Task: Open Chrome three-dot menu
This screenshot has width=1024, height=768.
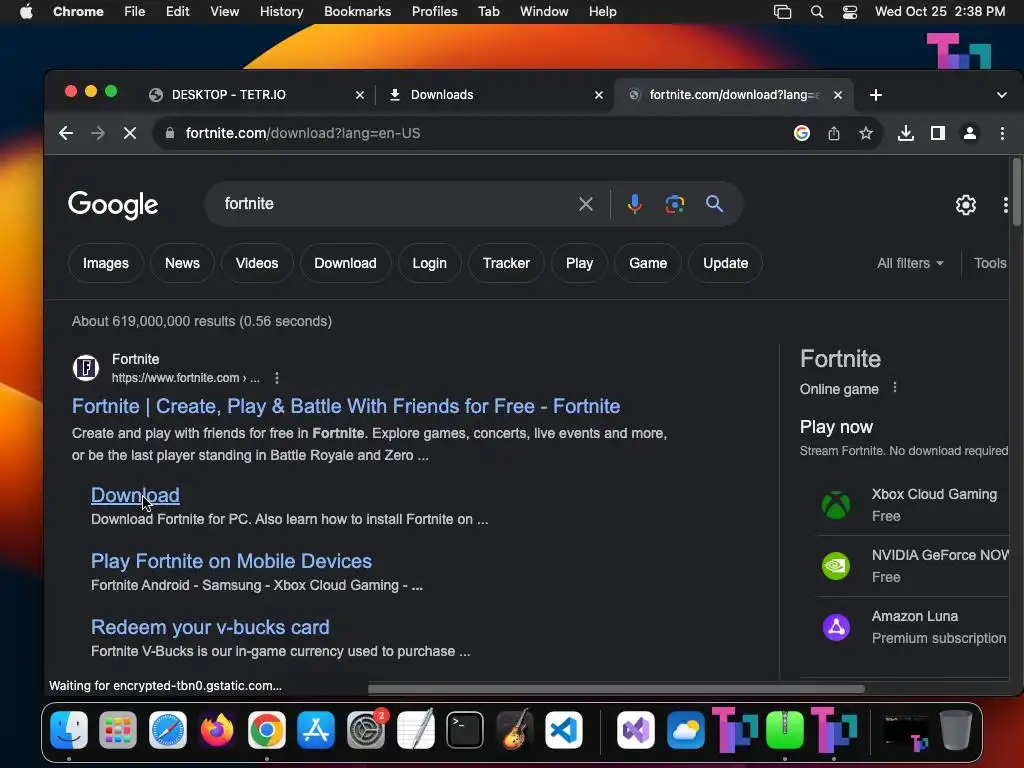Action: tap(1002, 133)
